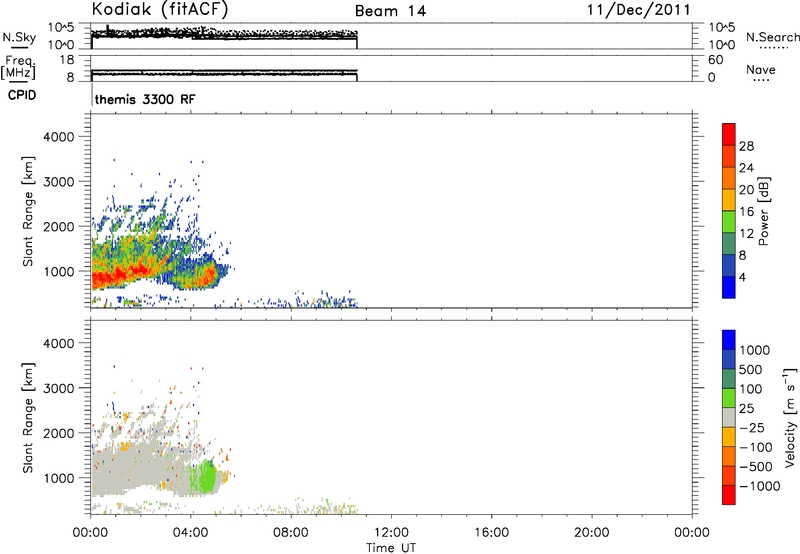Click the 20:00 time axis label
This screenshot has height=554, width=800.
coord(592,533)
